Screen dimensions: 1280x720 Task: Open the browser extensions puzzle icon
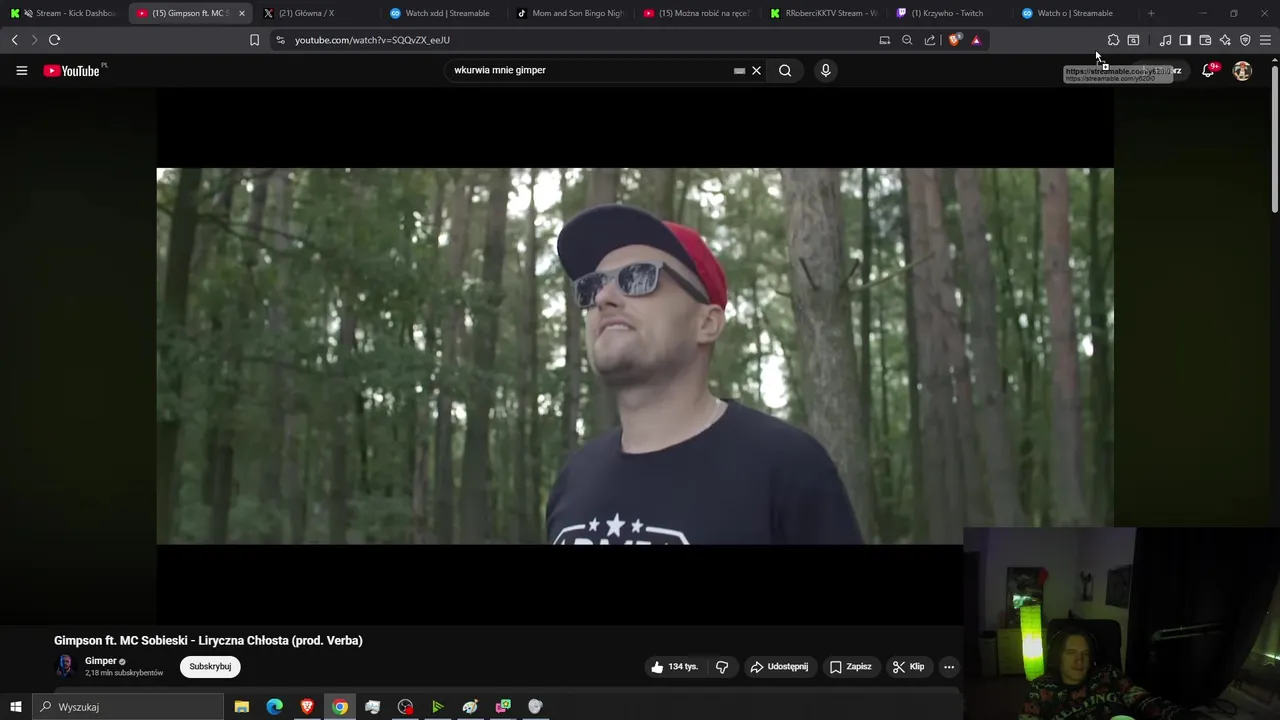(x=1113, y=40)
